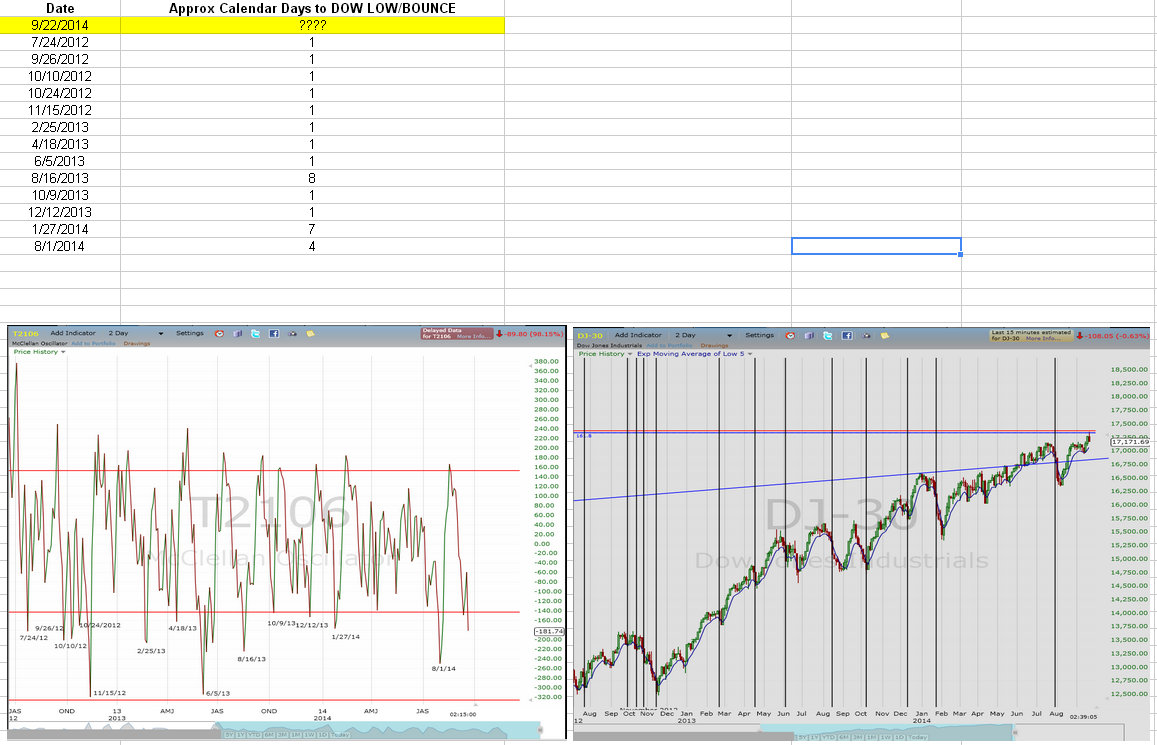The height and width of the screenshot is (745, 1157).
Task: Select Today range button in DJ-30 chart
Action: [x=917, y=737]
